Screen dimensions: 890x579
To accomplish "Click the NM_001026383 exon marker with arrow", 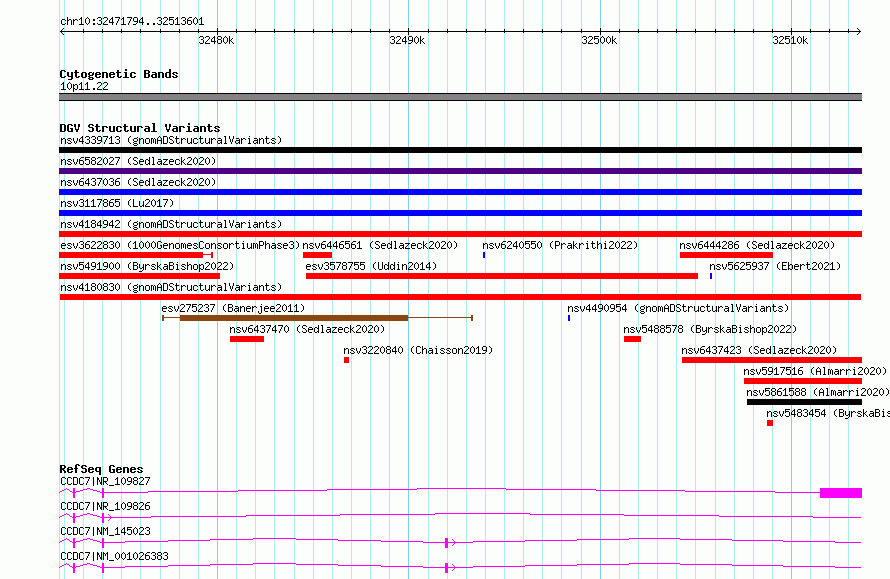I will [x=447, y=568].
